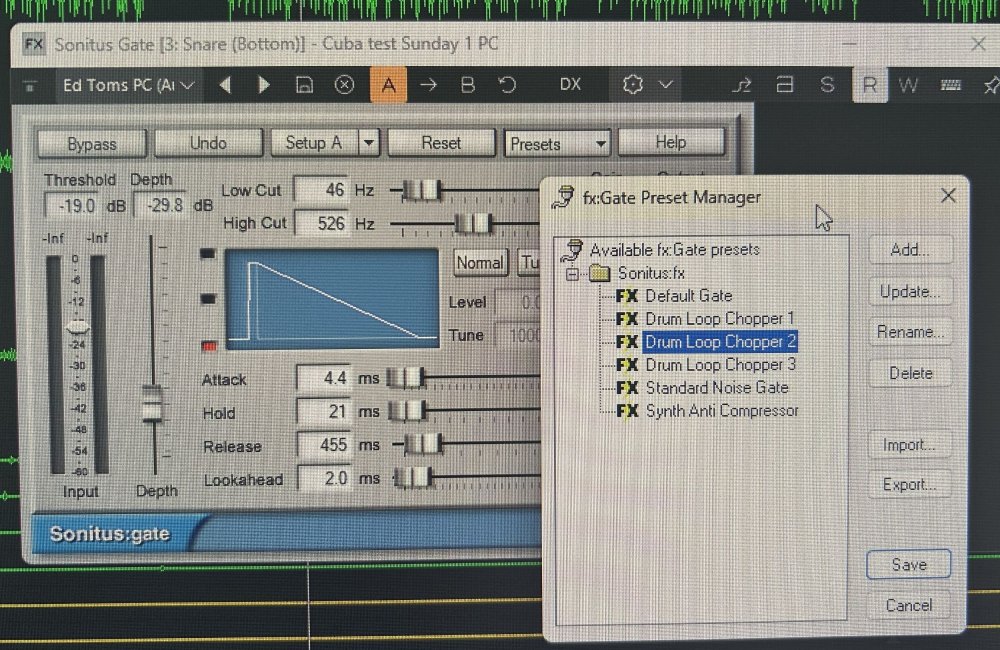Delete preset circled X icon
This screenshot has width=1000, height=650.
click(x=344, y=85)
